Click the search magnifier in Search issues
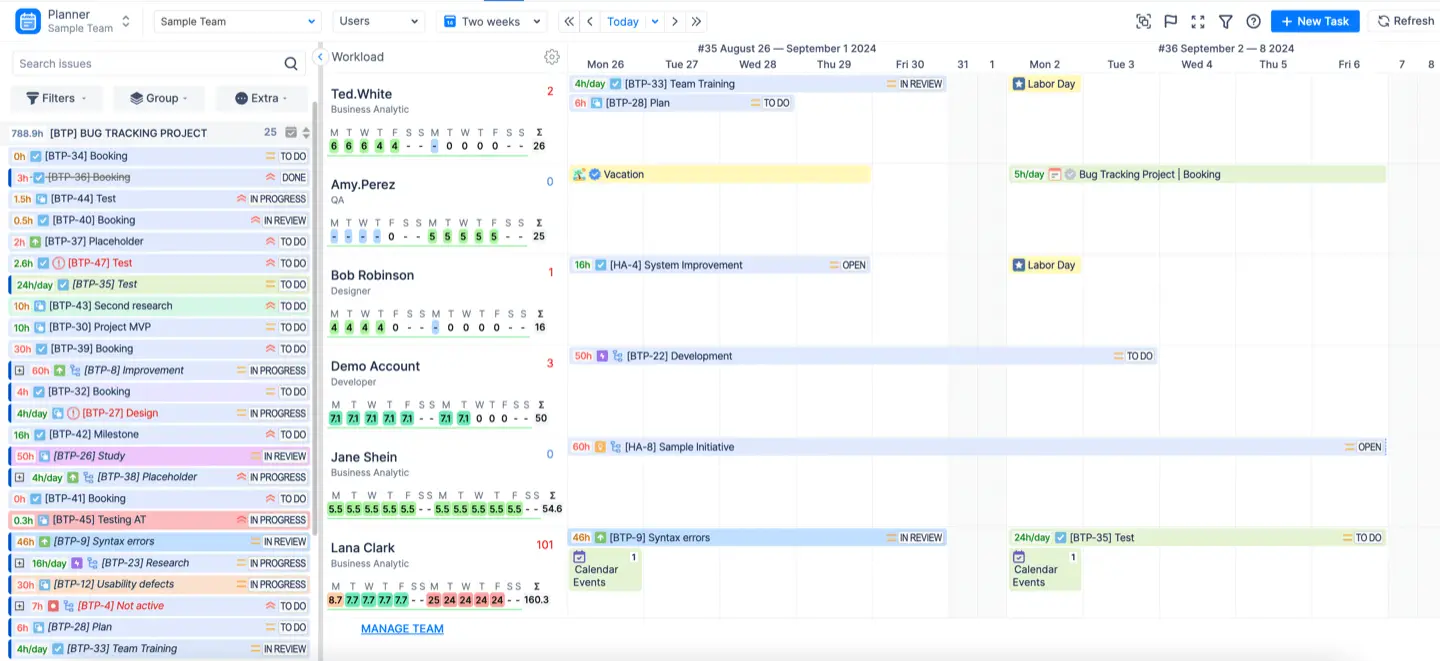This screenshot has width=1440, height=661. click(x=291, y=64)
